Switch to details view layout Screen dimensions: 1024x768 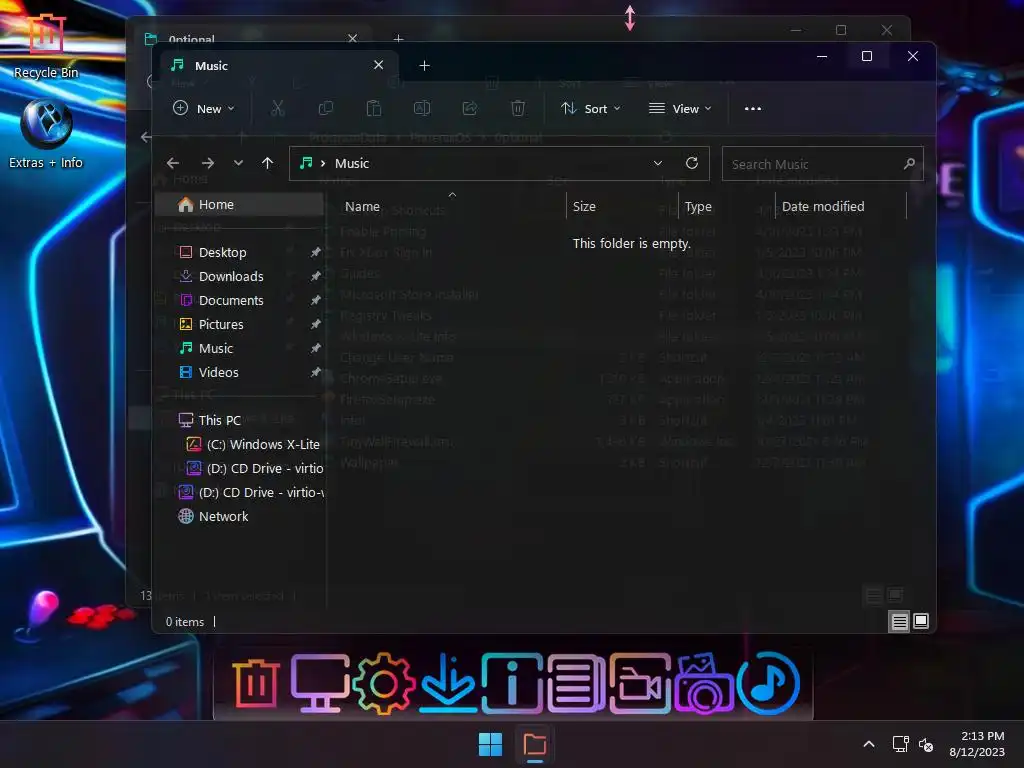tap(899, 622)
